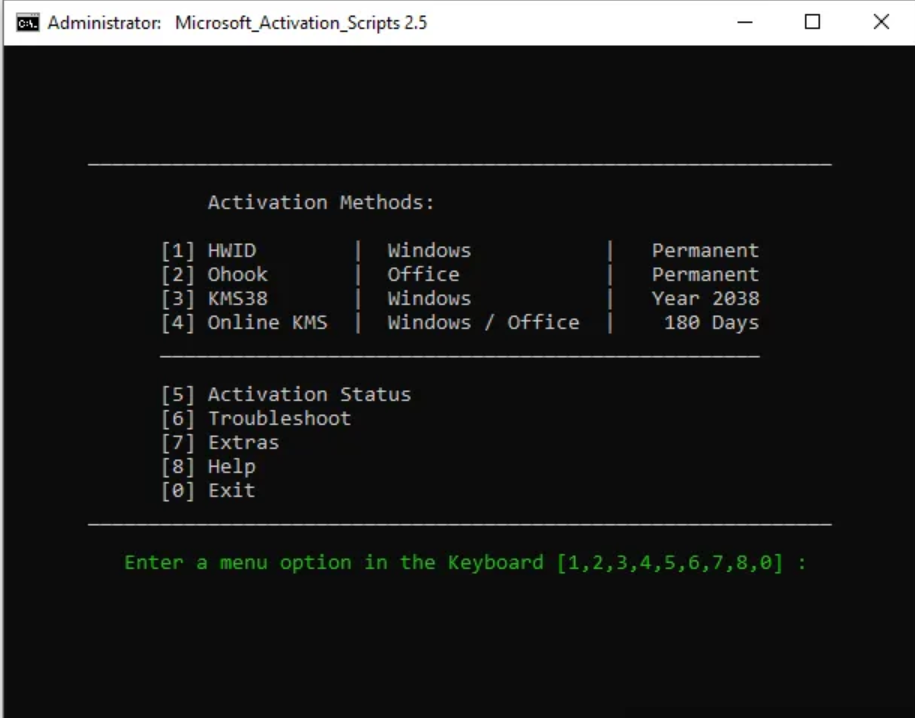The image size is (915, 718).
Task: Select the [1] HWID activation option
Action: 208,251
